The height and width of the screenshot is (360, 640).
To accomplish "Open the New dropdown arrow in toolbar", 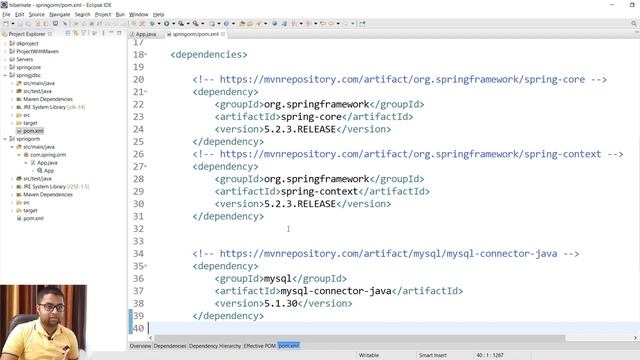I will tap(13, 24).
